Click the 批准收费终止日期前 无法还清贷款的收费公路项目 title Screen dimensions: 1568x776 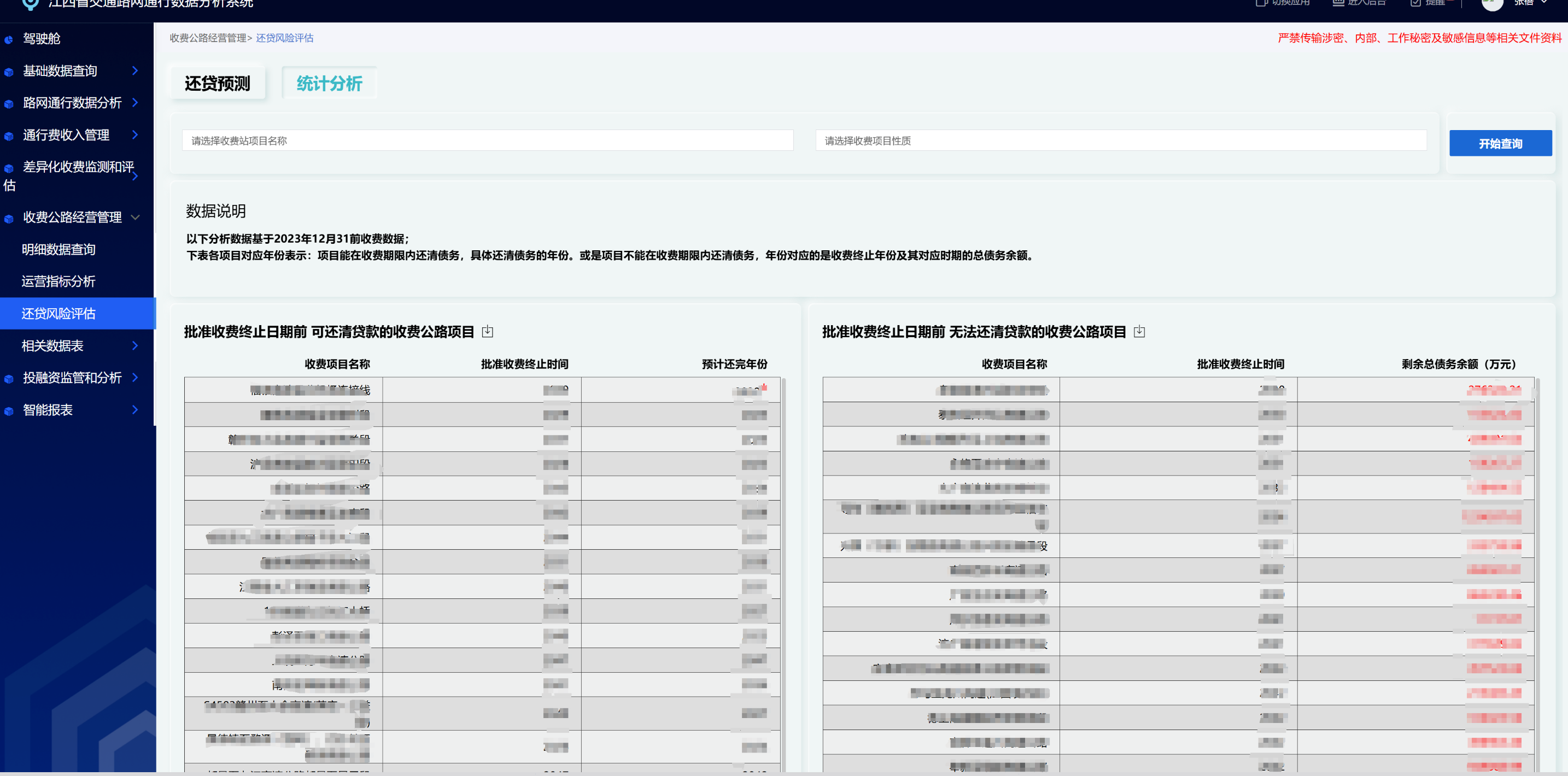coord(974,332)
